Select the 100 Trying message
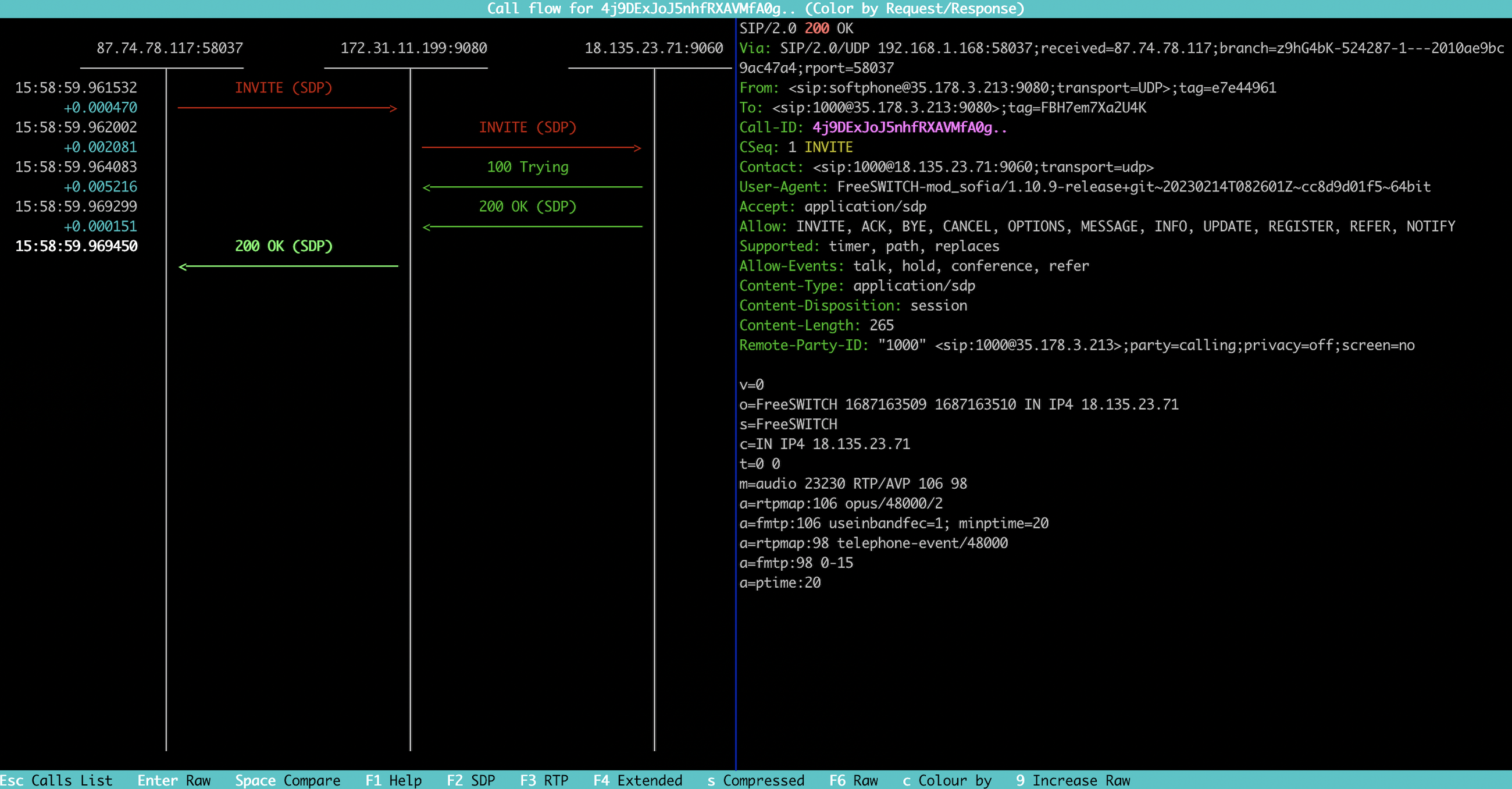Image resolution: width=1512 pixels, height=789 pixels. tap(527, 168)
